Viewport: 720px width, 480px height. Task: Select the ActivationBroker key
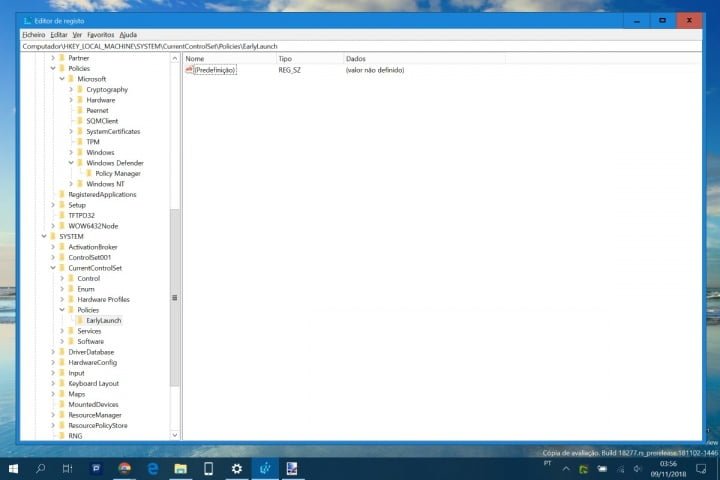coord(93,247)
